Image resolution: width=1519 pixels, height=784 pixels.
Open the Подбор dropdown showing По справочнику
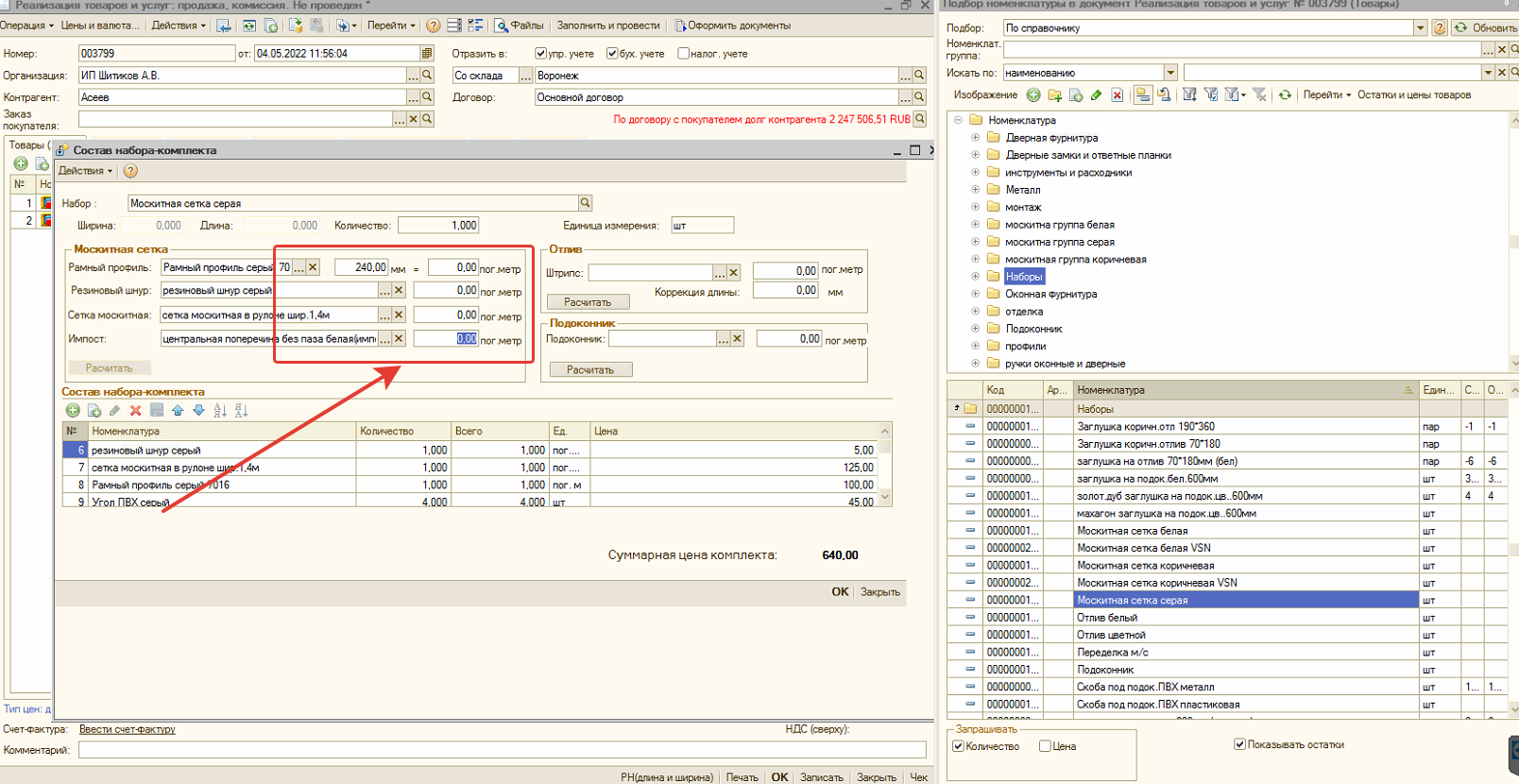(1420, 28)
